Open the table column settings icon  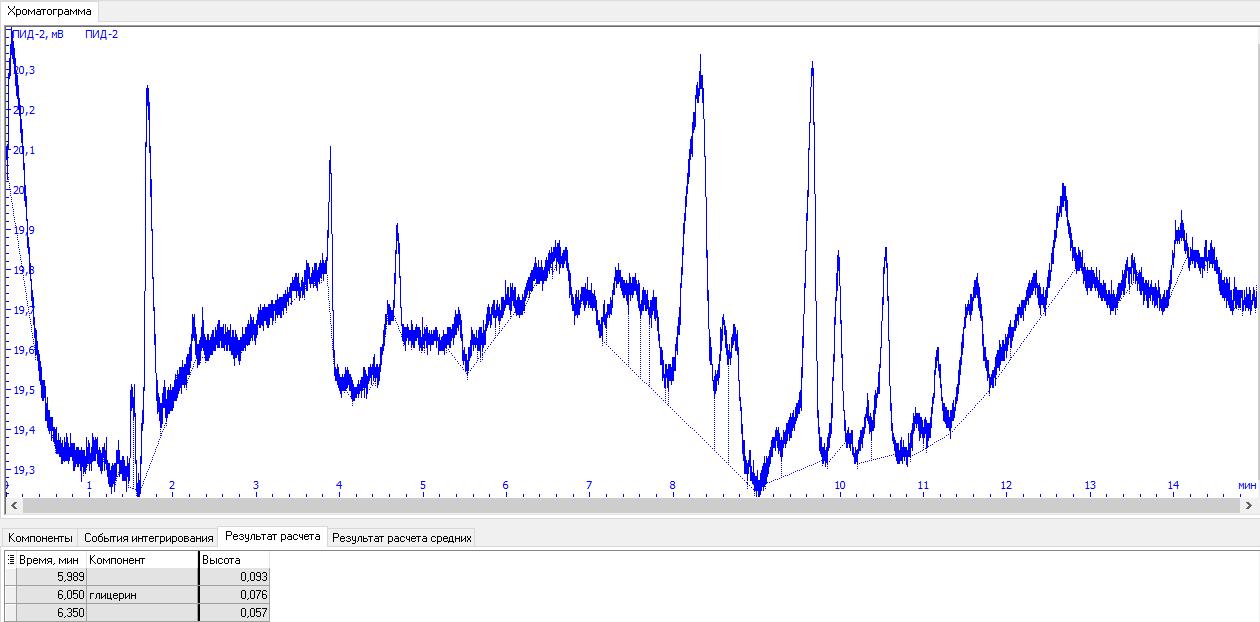click(11, 560)
